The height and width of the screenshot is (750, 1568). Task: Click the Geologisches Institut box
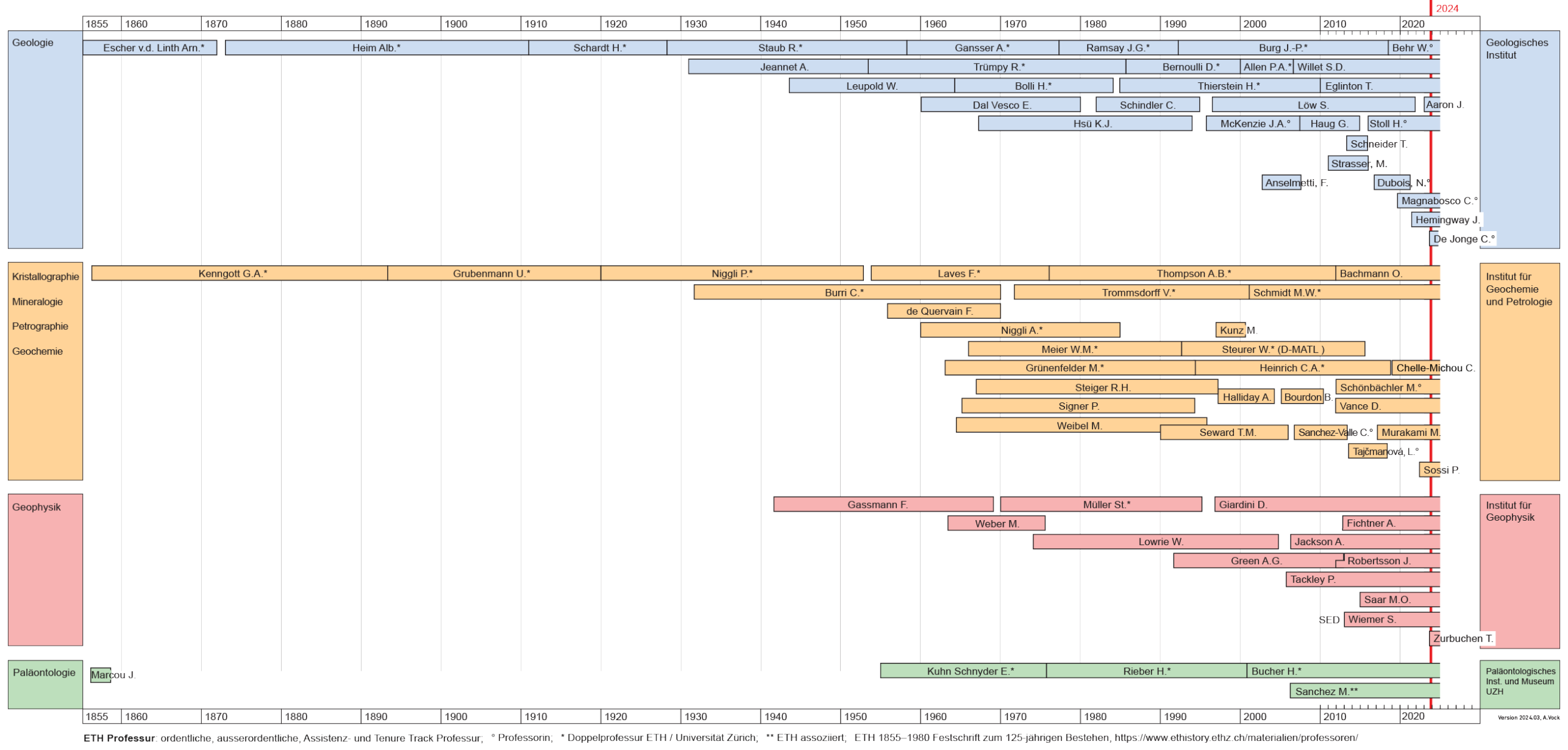click(1519, 140)
